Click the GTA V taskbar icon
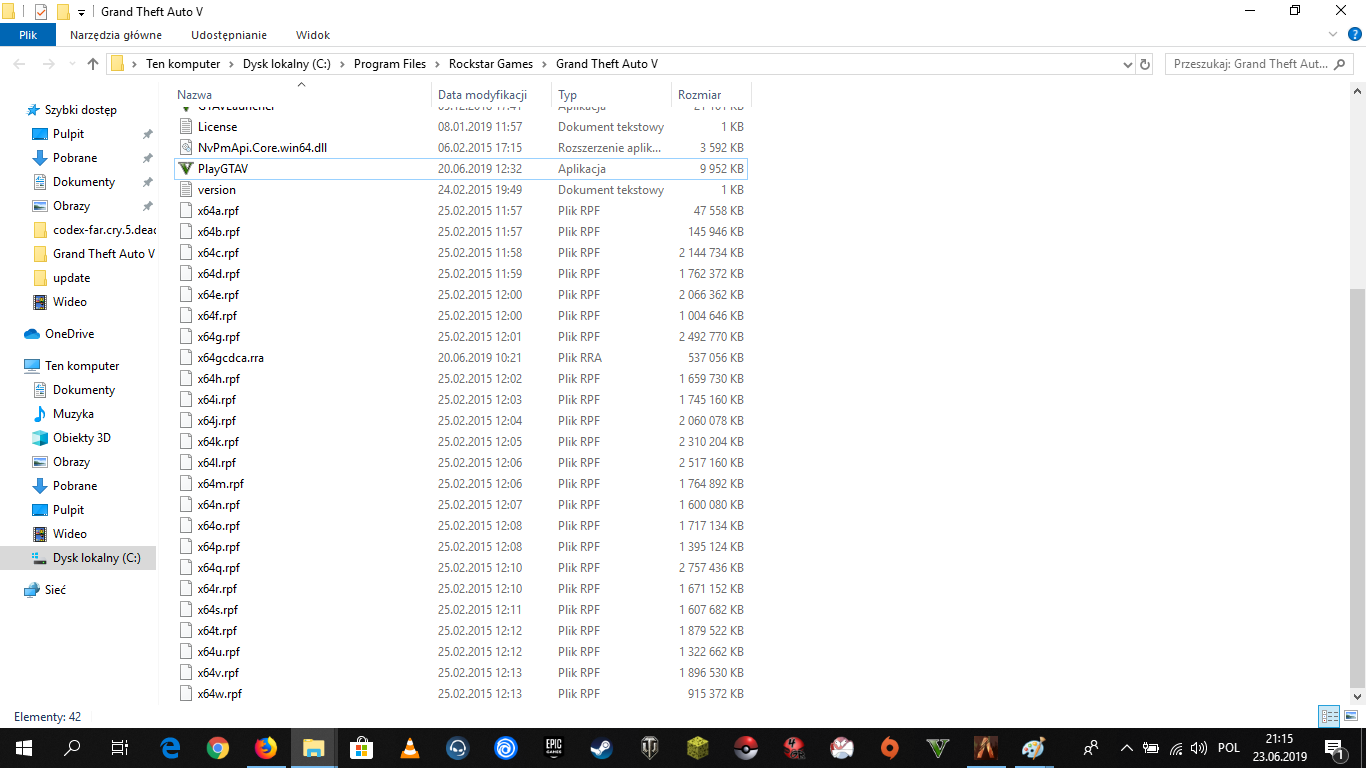The width and height of the screenshot is (1366, 768). [938, 747]
